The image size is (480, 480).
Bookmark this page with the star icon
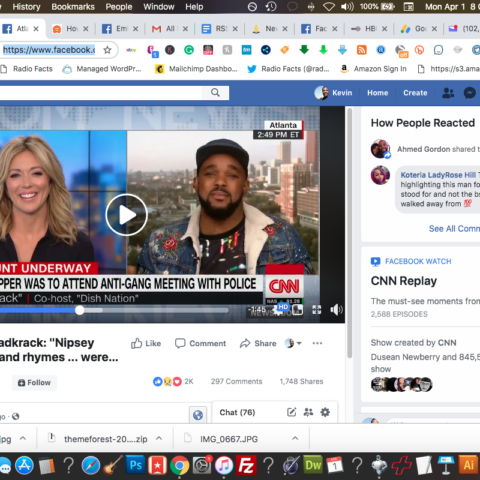[107, 50]
